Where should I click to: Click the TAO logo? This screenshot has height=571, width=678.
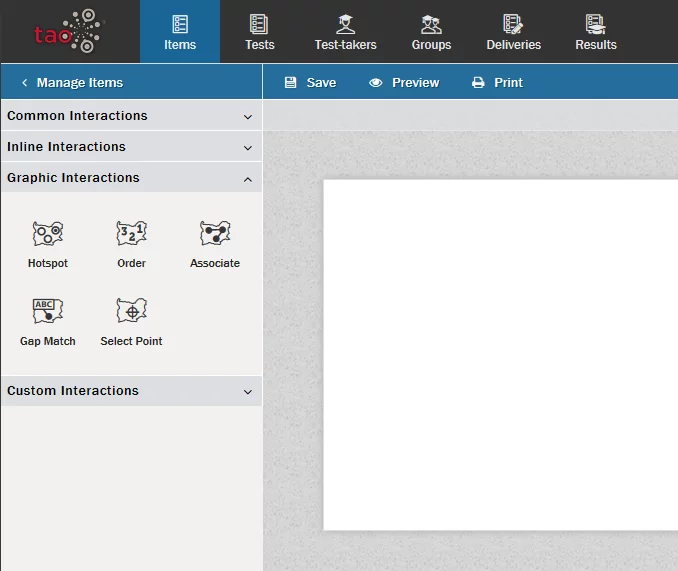[x=68, y=31]
